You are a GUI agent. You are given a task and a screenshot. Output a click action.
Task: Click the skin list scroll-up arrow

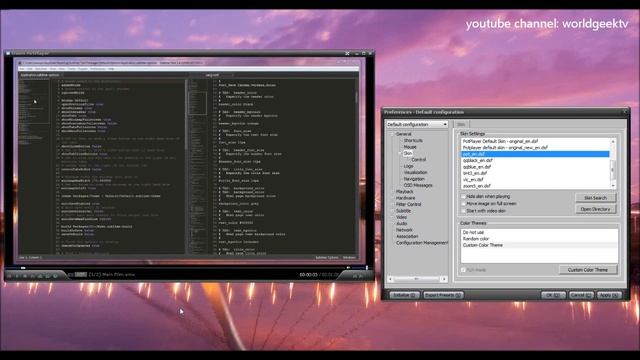pyautogui.click(x=613, y=141)
